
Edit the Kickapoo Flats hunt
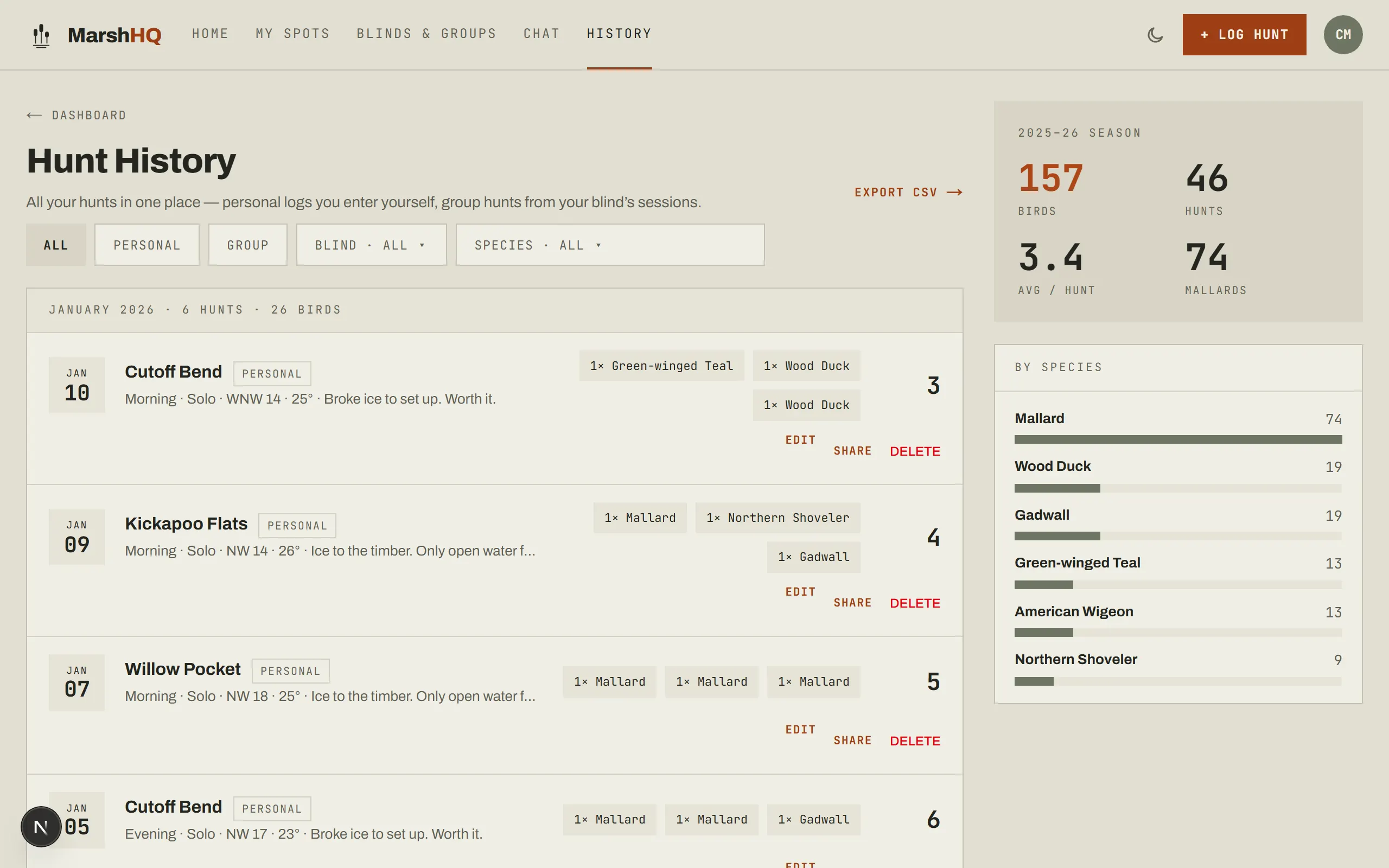pos(800,591)
